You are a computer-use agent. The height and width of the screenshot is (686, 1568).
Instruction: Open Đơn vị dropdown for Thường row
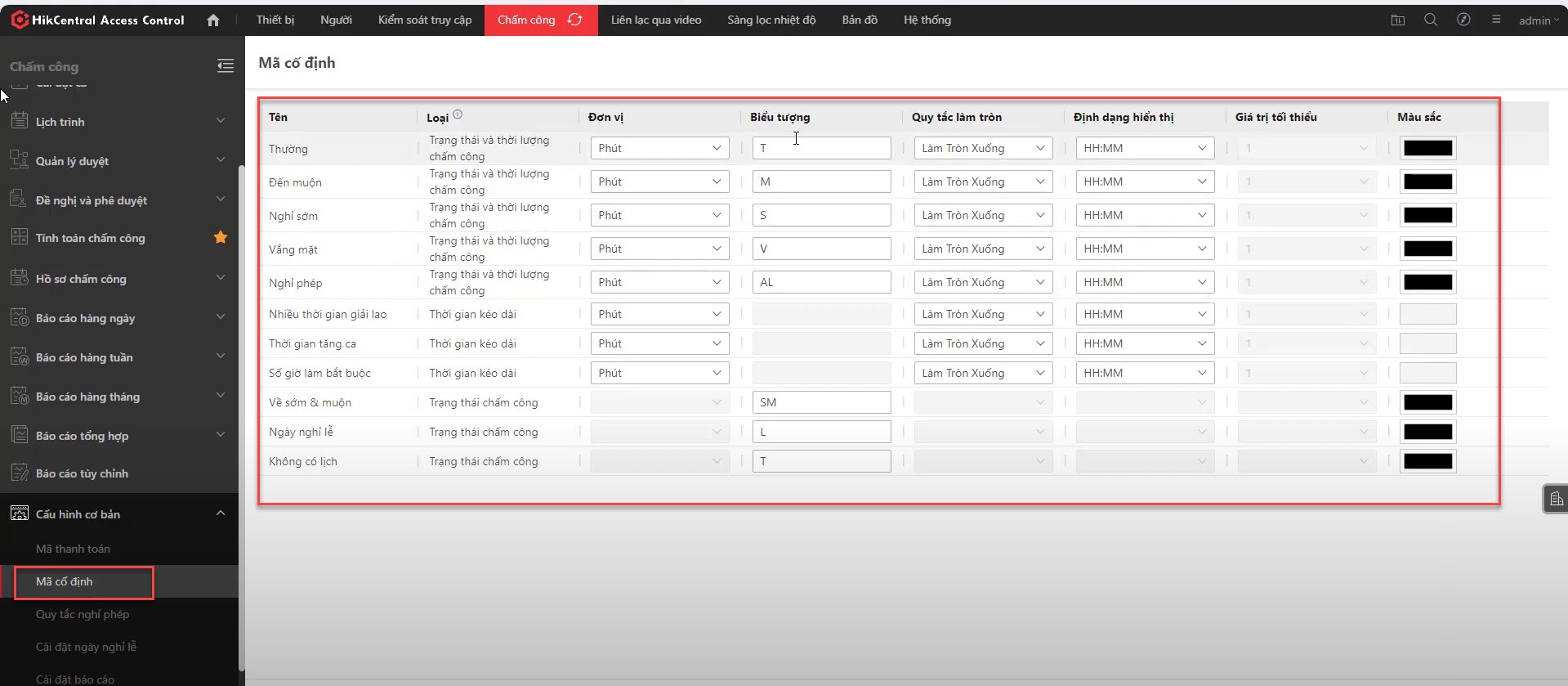pos(659,148)
